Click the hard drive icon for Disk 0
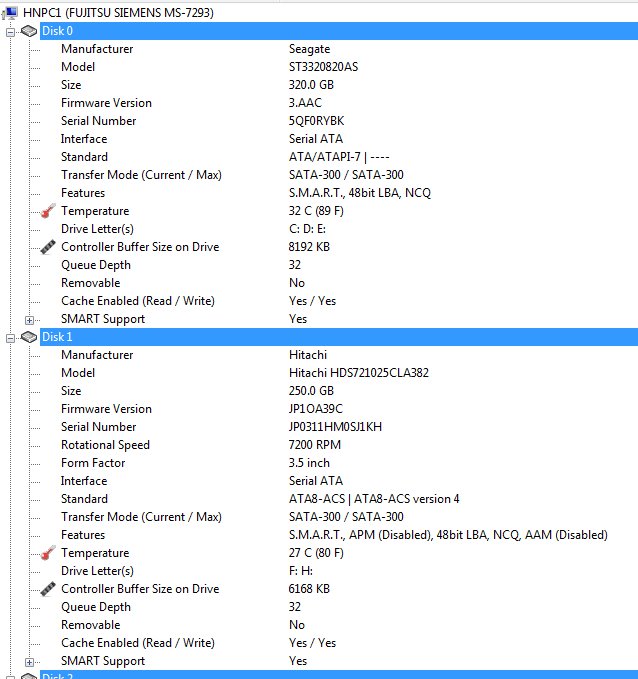 click(29, 31)
